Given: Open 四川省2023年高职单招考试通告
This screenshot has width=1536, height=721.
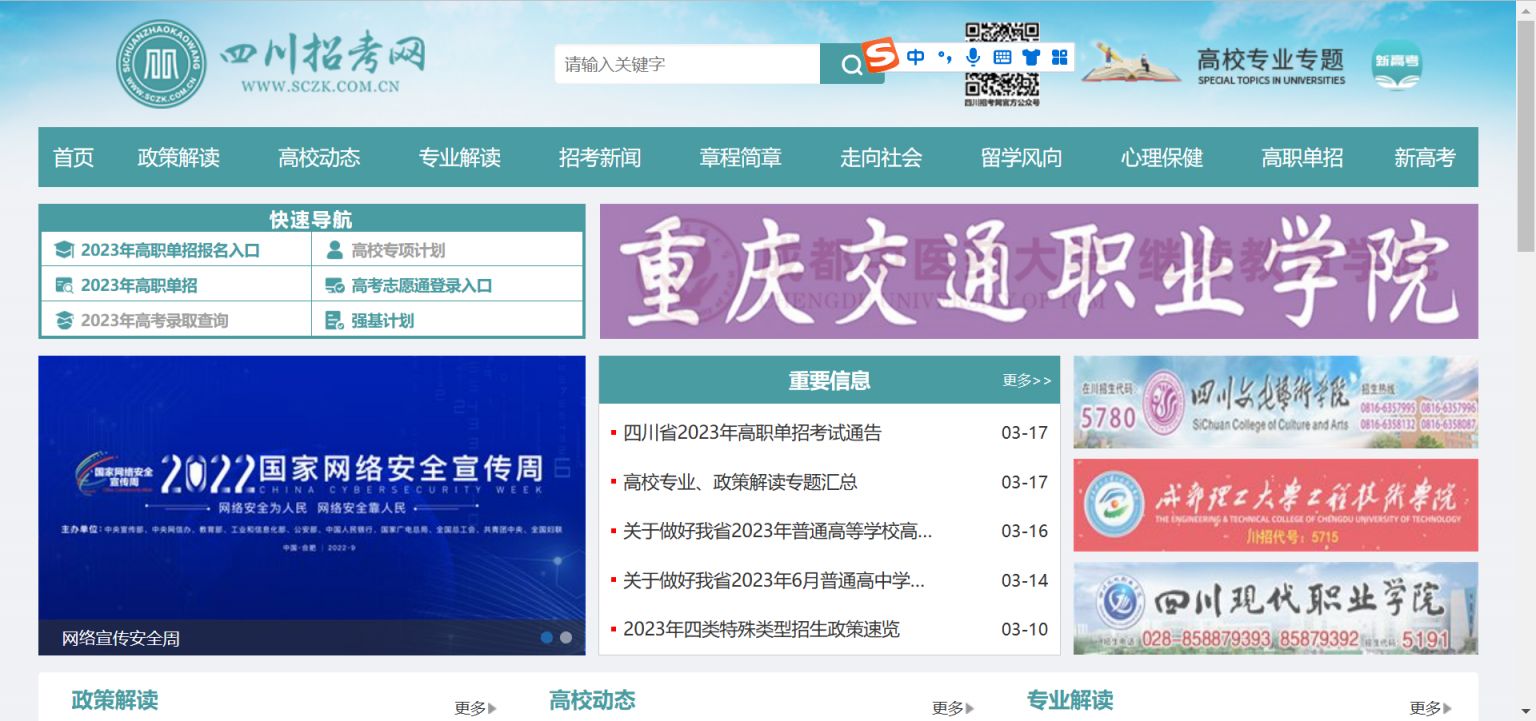Looking at the screenshot, I should tap(752, 433).
